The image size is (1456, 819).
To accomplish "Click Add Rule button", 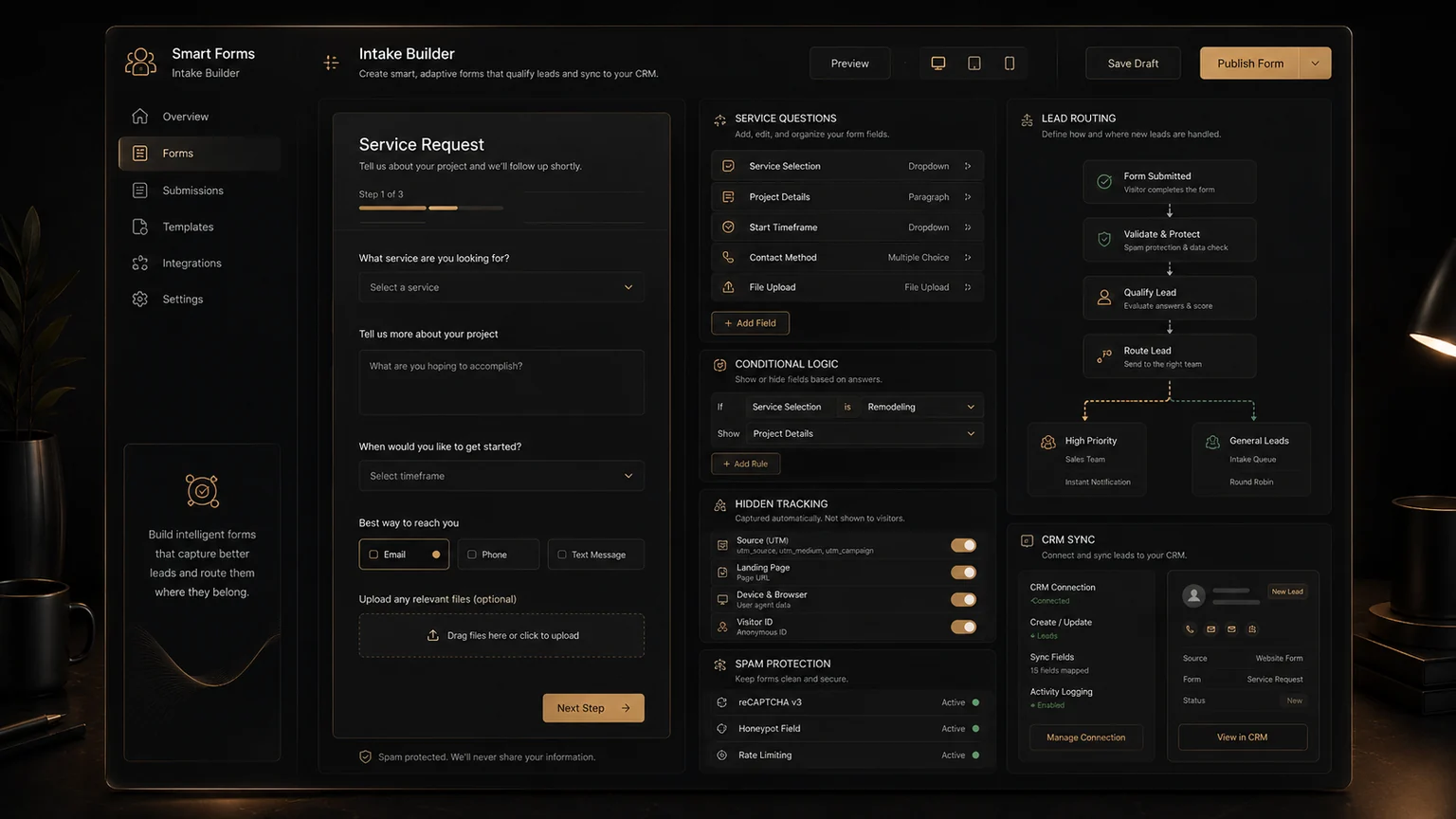I will click(745, 464).
